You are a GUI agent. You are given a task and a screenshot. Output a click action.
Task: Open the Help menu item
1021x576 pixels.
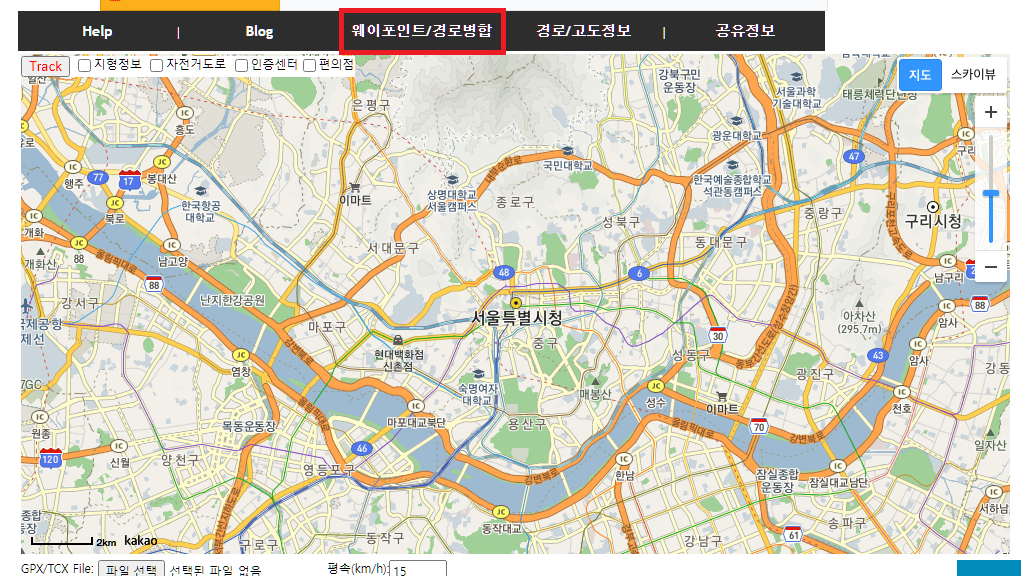point(97,31)
